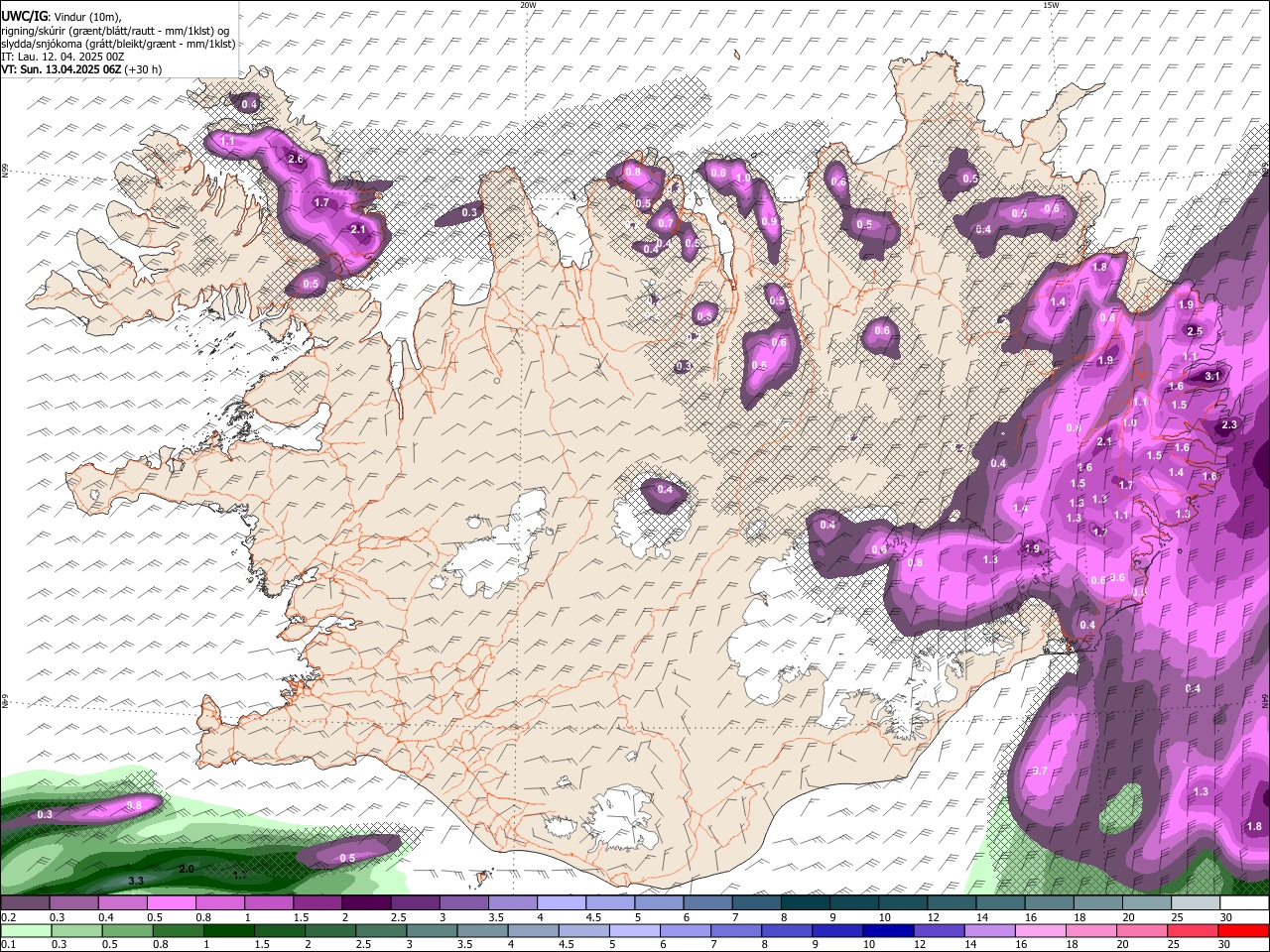Click the bright pink 0.5–0.8 snow scale swatch

[171, 903]
